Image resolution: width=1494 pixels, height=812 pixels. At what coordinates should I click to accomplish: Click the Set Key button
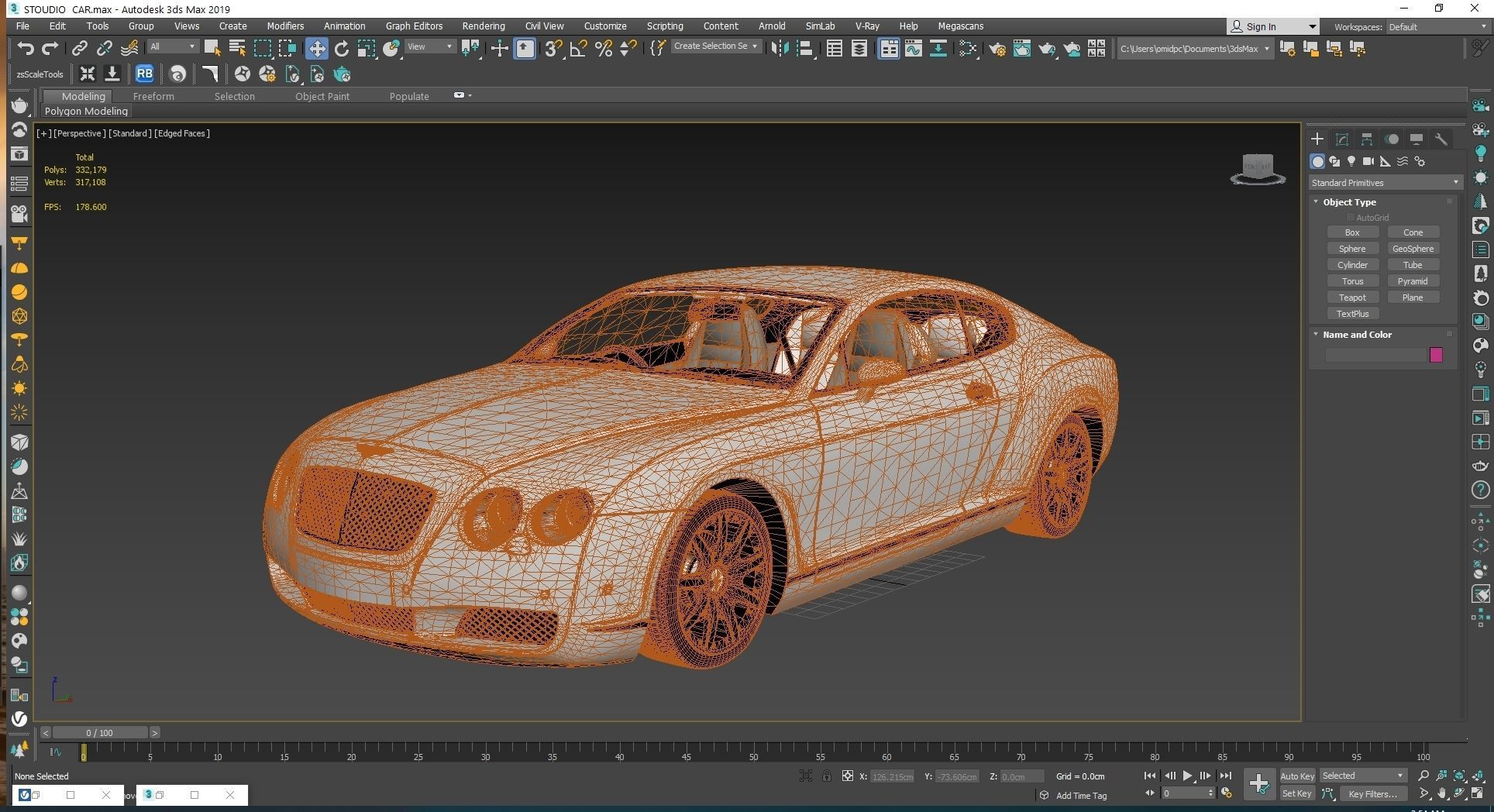tap(1297, 793)
